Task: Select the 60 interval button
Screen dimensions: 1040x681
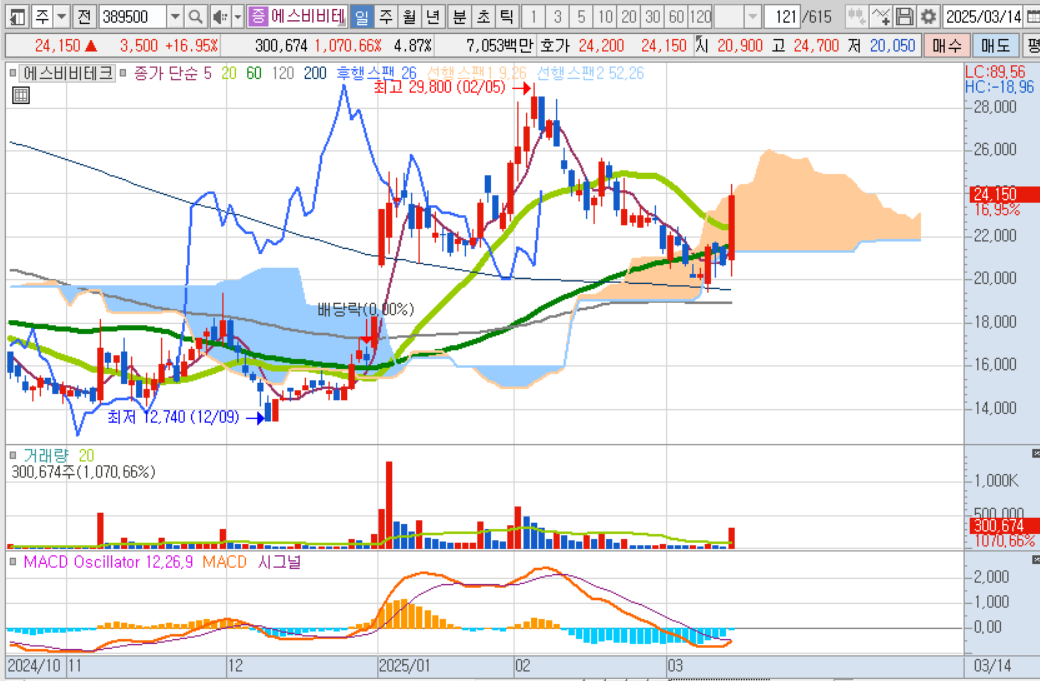Action: click(x=677, y=17)
